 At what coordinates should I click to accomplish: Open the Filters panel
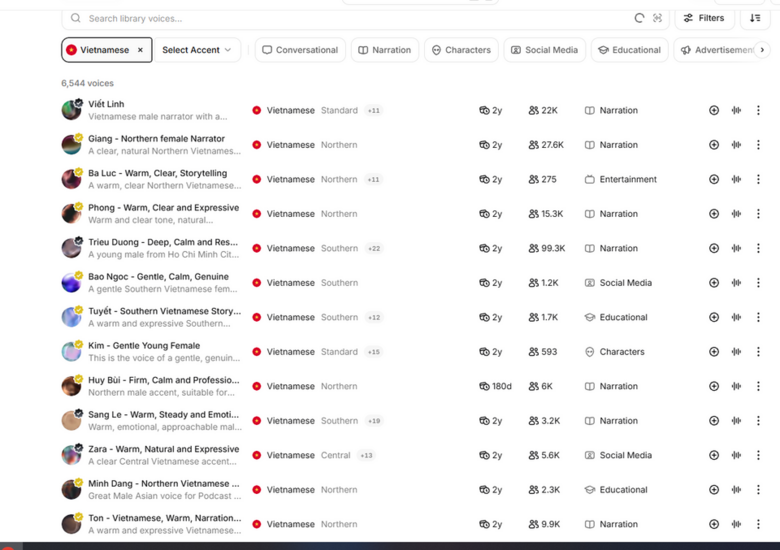tap(704, 18)
